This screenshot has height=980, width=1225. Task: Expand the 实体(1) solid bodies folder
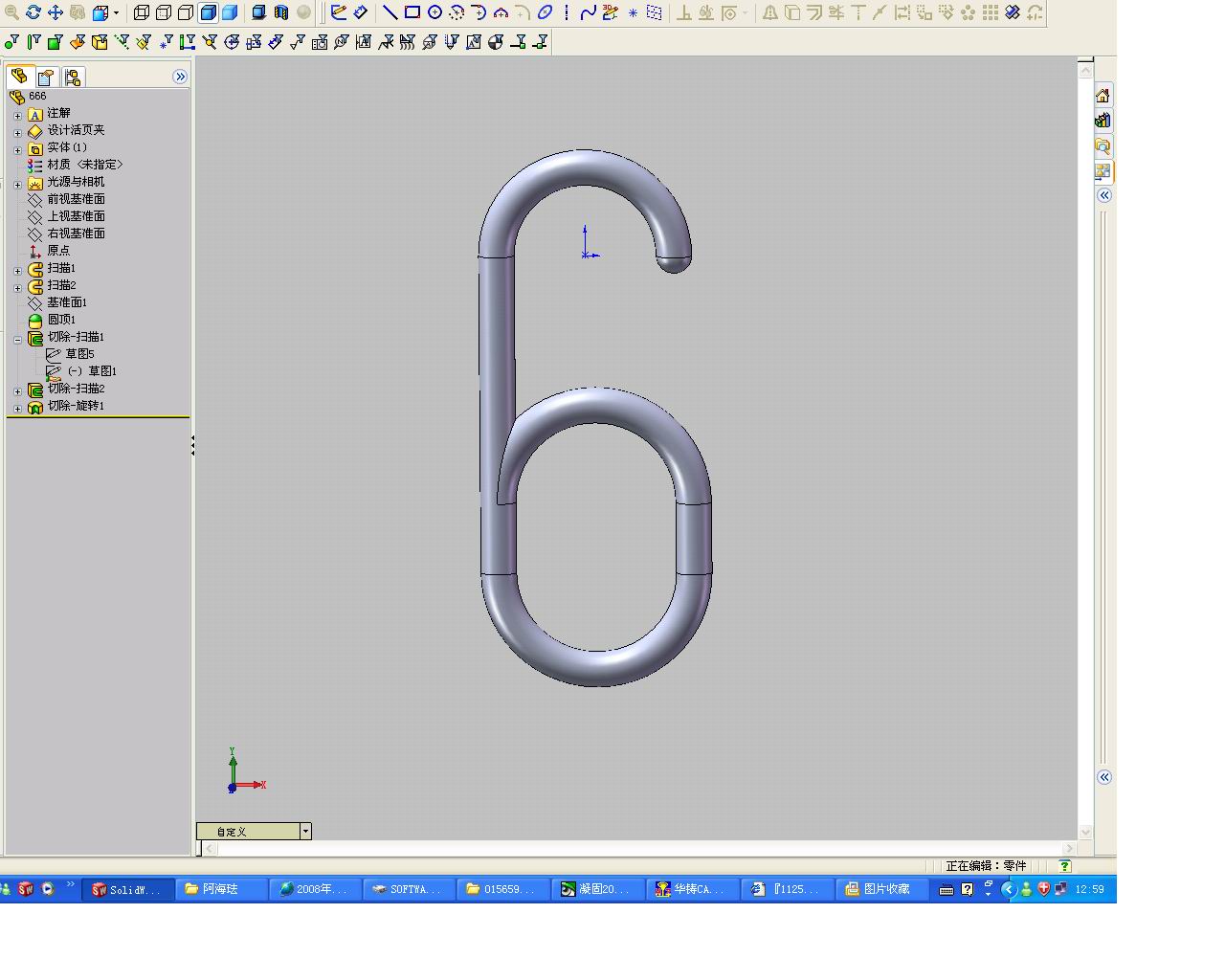point(17,149)
